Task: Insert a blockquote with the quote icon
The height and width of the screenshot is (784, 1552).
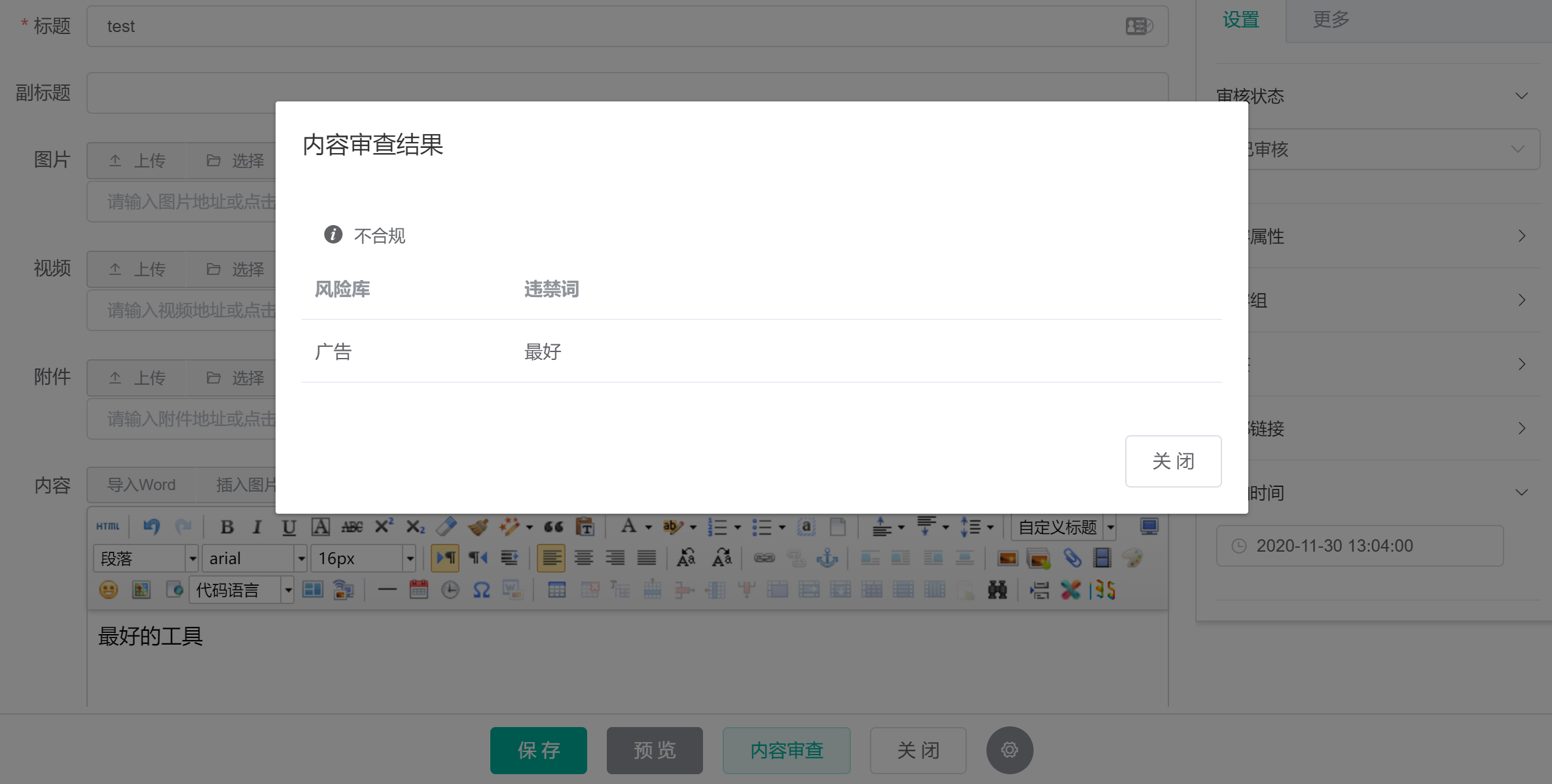Action: [553, 526]
